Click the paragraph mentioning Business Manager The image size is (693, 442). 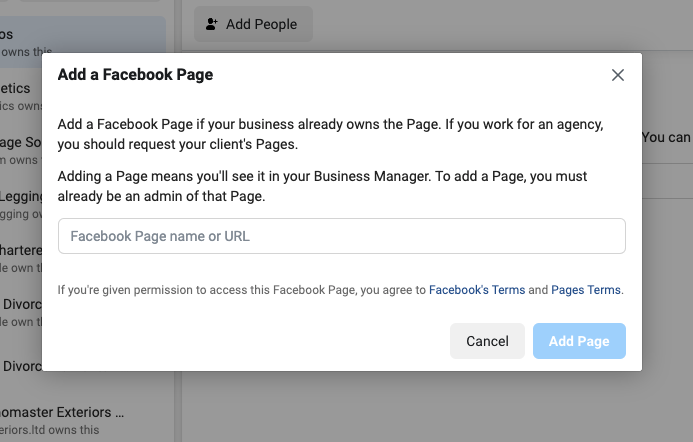pyautogui.click(x=322, y=186)
